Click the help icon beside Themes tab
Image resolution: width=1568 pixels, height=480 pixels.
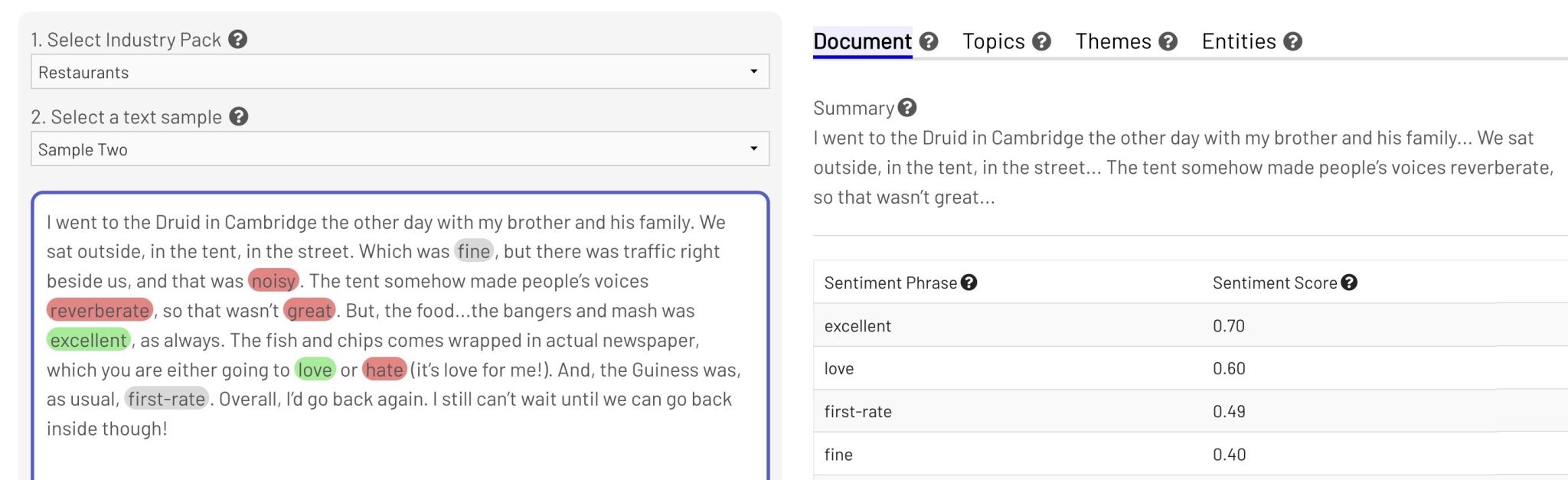pyautogui.click(x=1167, y=41)
